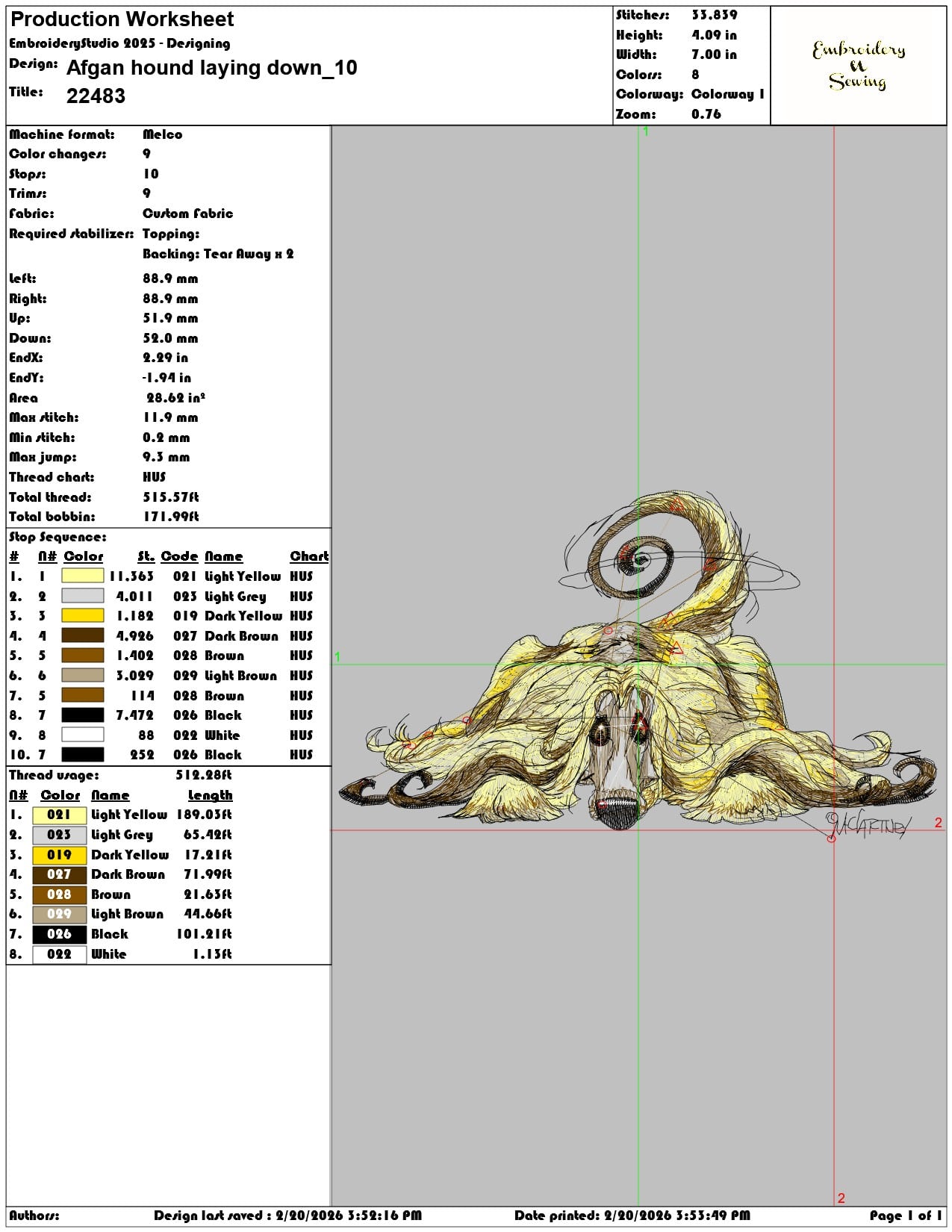Click the machine format value 'Melco'
This screenshot has height=1232, width=952.
(x=163, y=134)
